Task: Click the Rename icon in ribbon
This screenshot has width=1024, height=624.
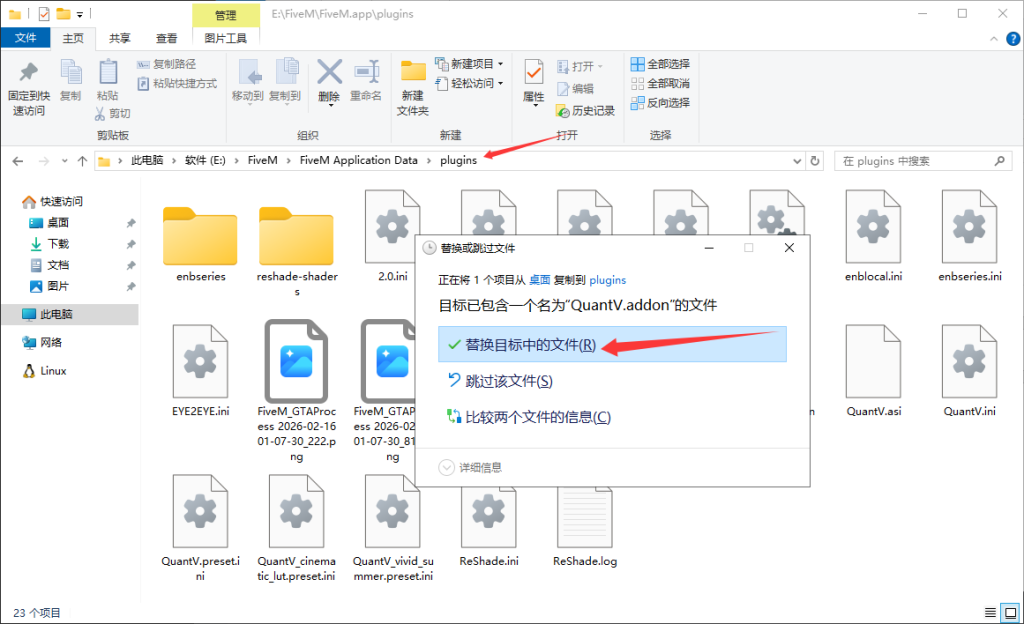Action: tap(366, 75)
